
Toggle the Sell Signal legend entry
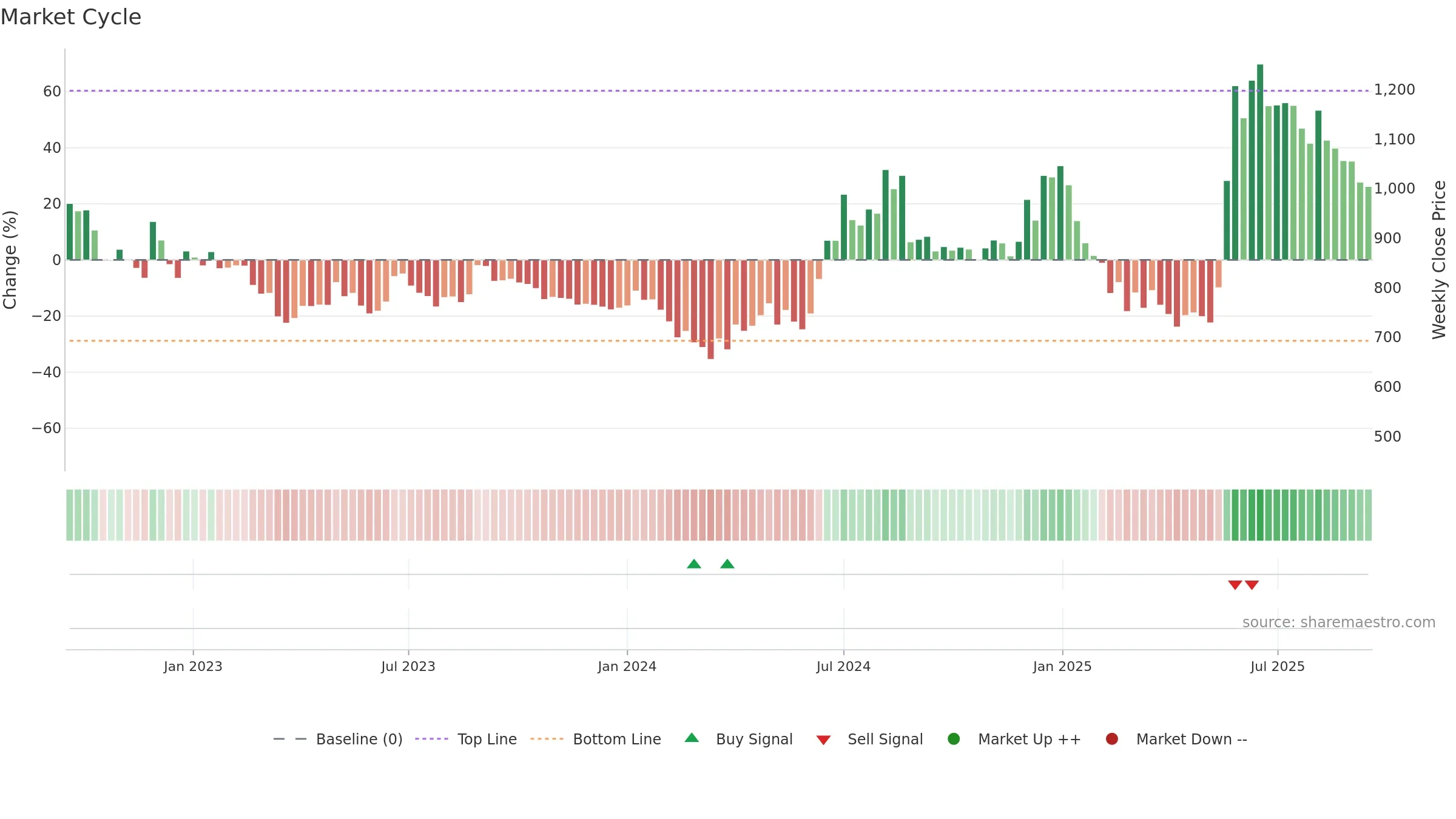coord(869,739)
